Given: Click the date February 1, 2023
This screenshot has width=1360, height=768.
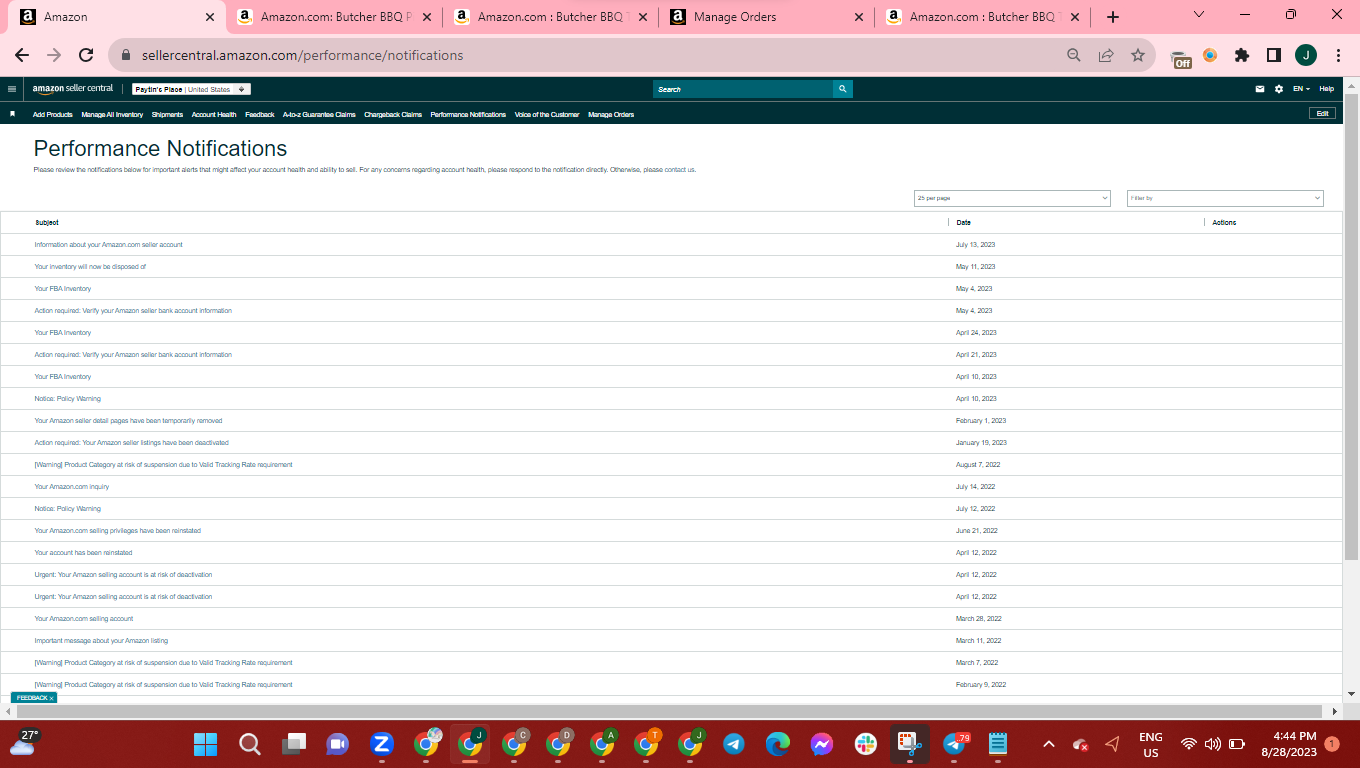Looking at the screenshot, I should tap(981, 421).
